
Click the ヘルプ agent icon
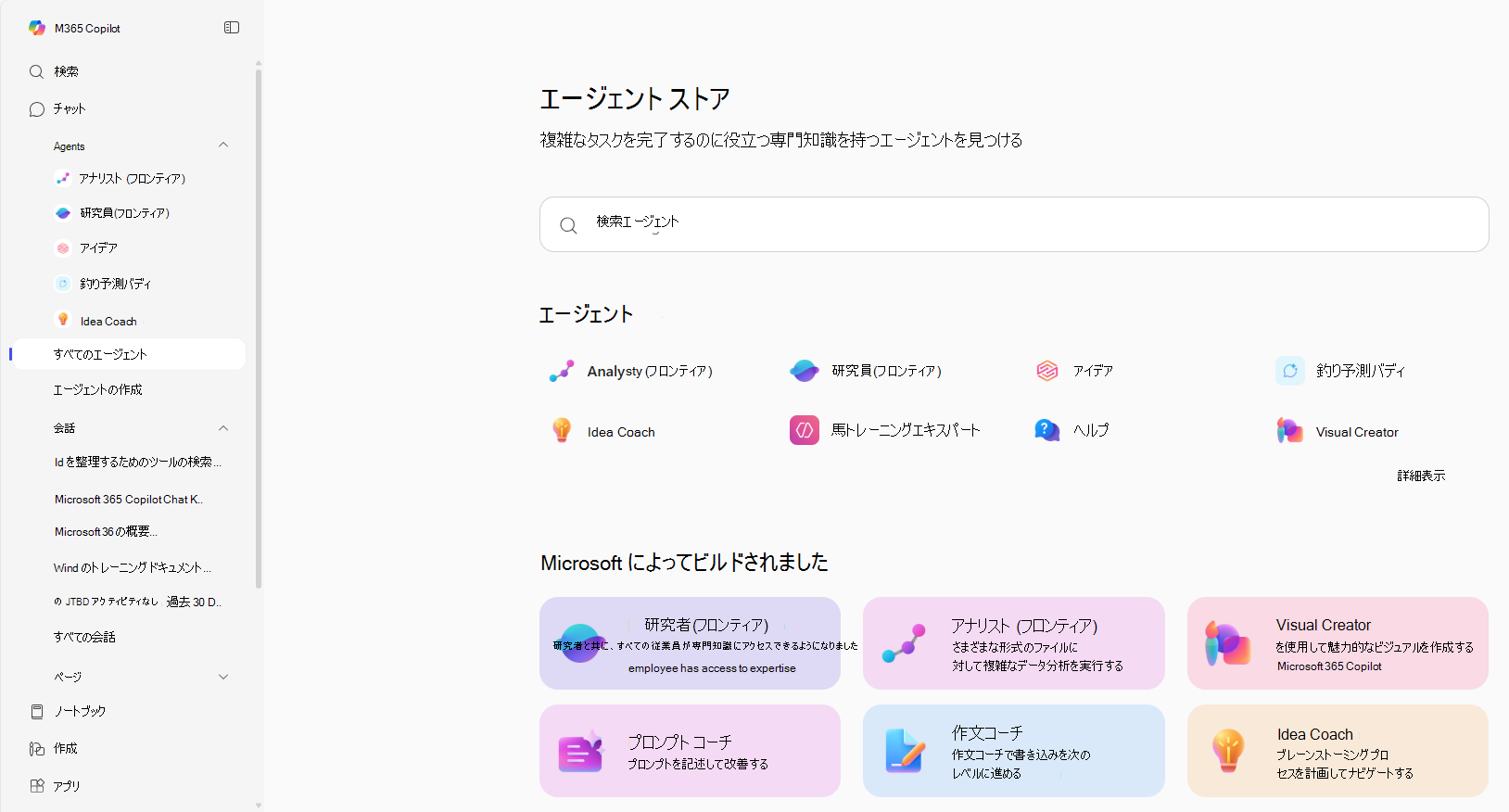click(1047, 430)
